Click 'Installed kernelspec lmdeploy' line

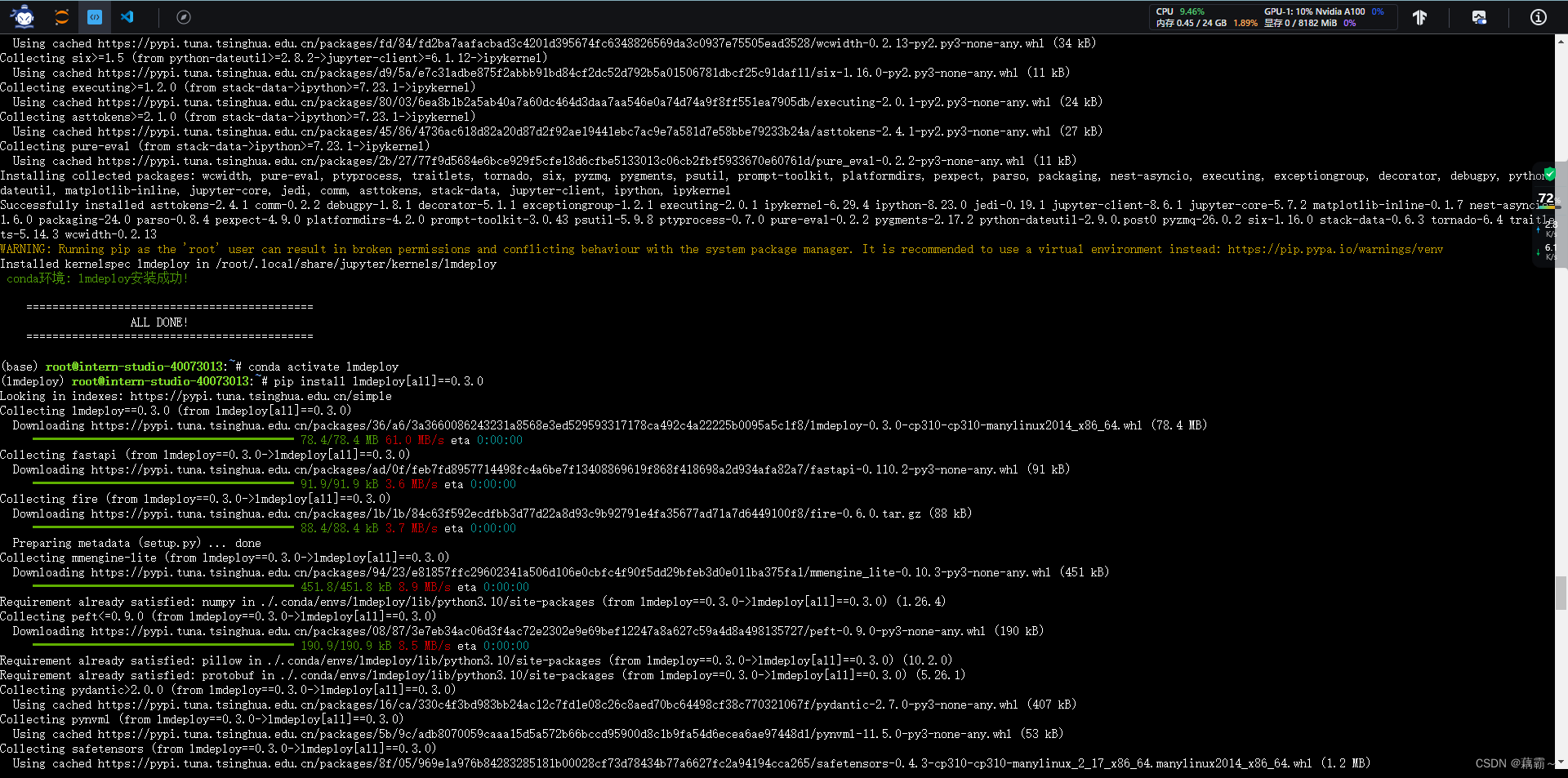coord(248,264)
